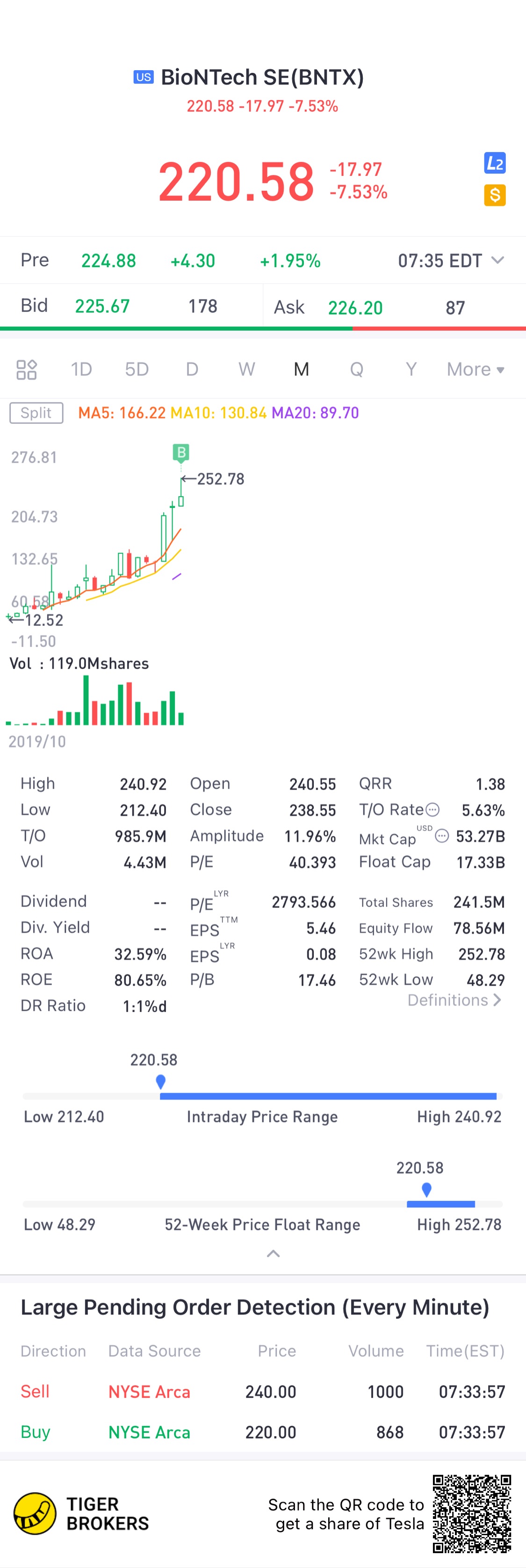The height and width of the screenshot is (1568, 526).
Task: Tap the MA20: 89.70 indicator label
Action: click(316, 413)
